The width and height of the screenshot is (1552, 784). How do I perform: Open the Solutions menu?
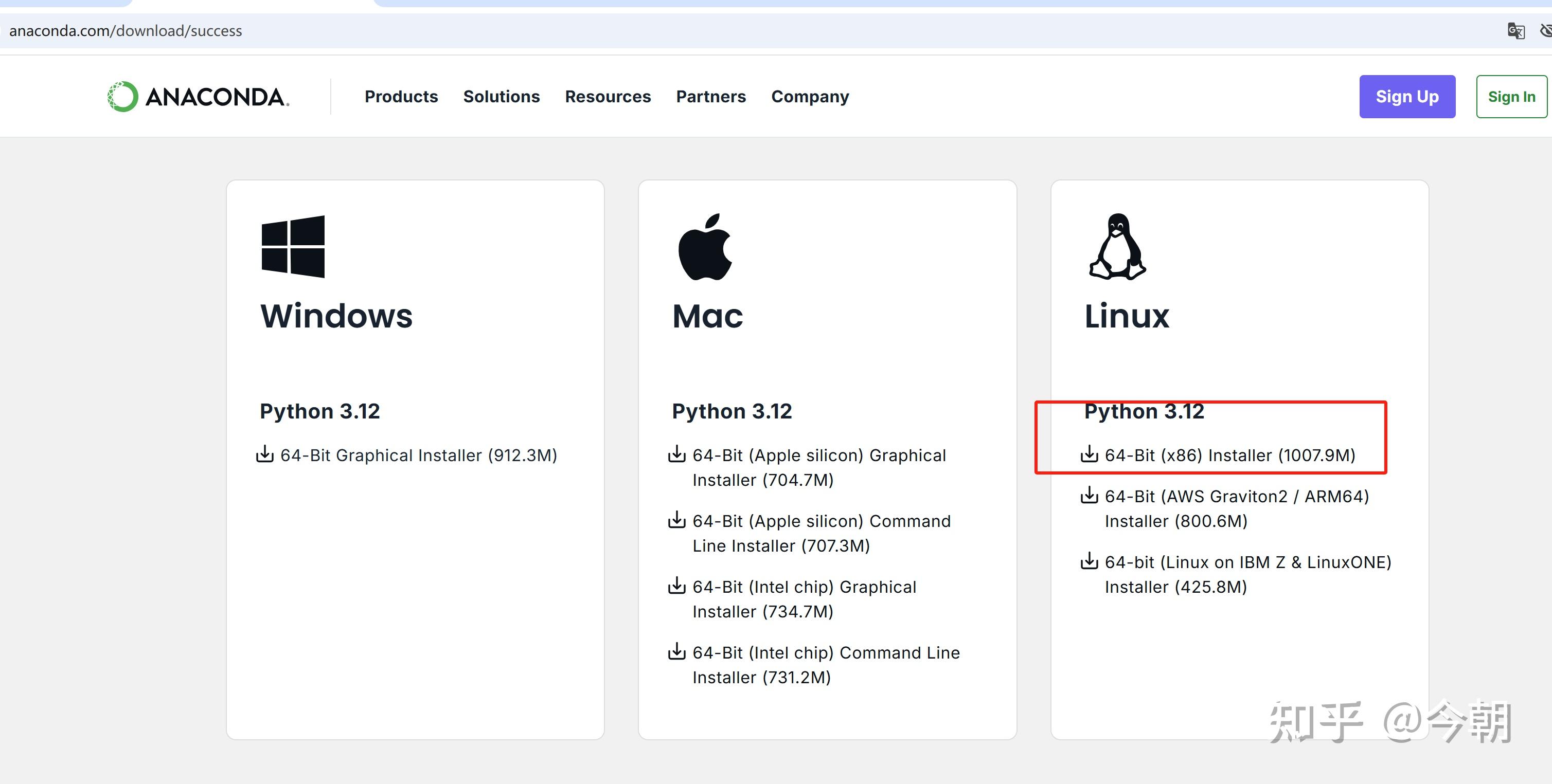tap(501, 97)
